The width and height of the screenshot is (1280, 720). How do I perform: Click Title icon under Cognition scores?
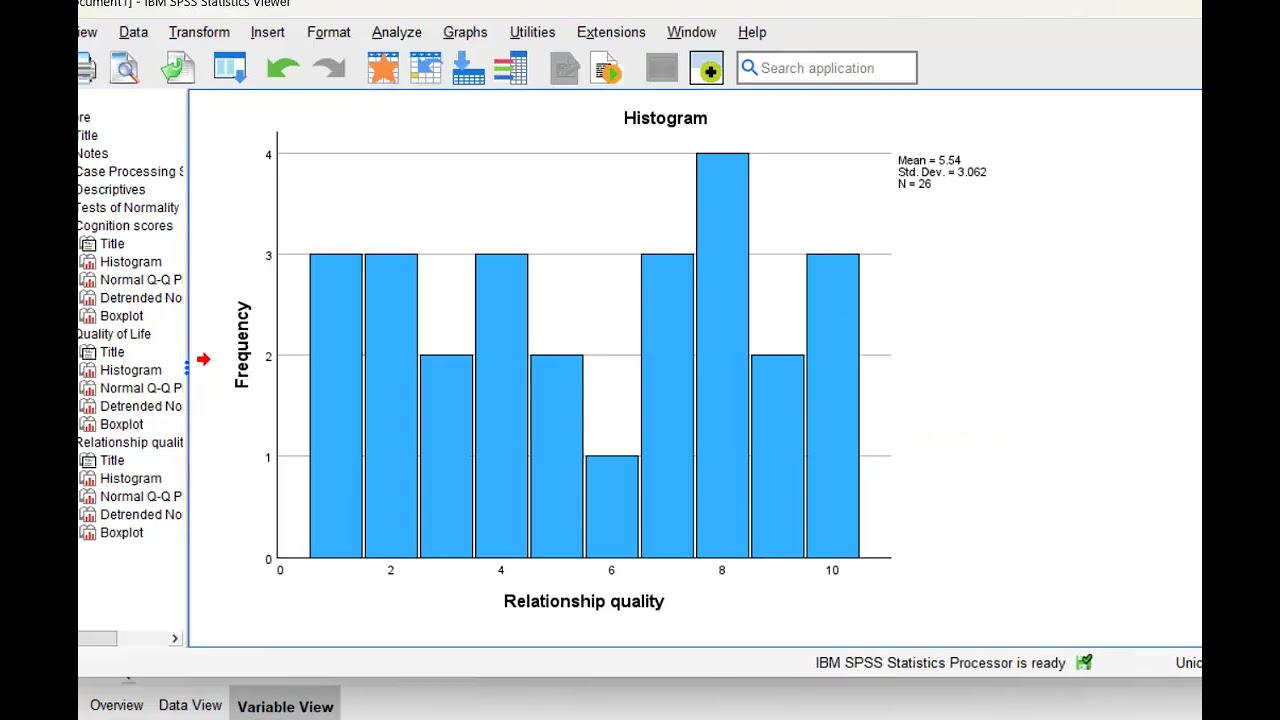click(88, 244)
